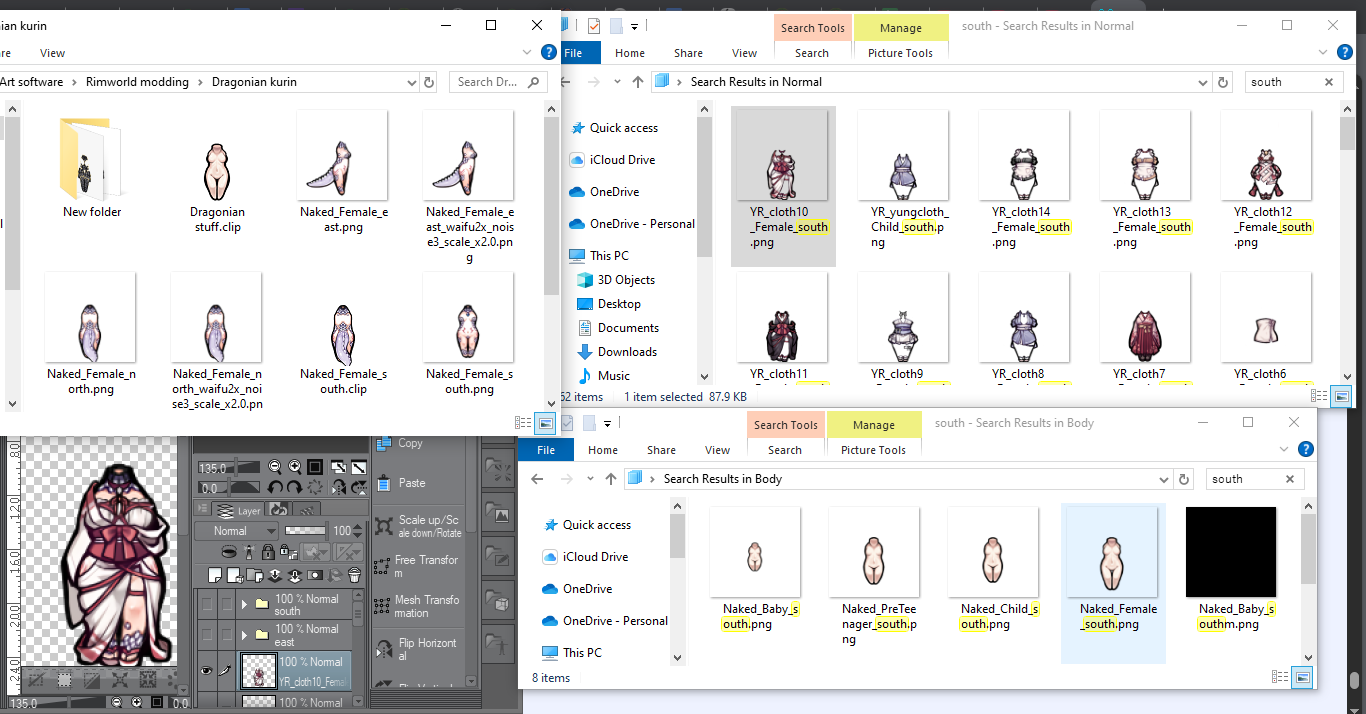Expand the east layer folder
The image size is (1366, 714).
(244, 634)
